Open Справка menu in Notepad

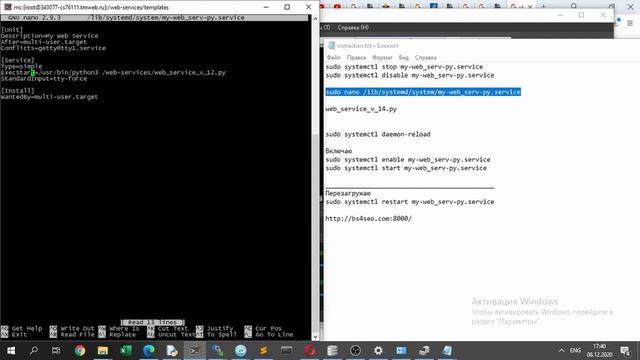pyautogui.click(x=425, y=58)
